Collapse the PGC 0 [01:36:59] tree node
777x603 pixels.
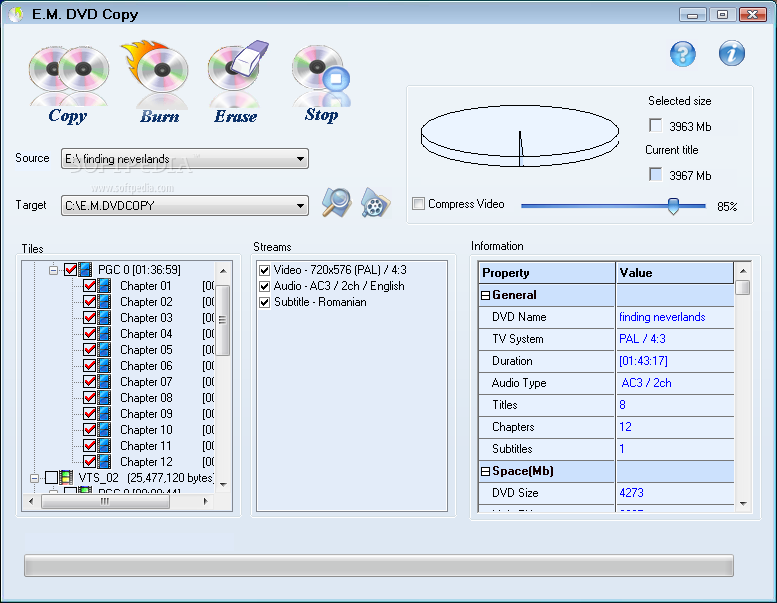tap(53, 270)
